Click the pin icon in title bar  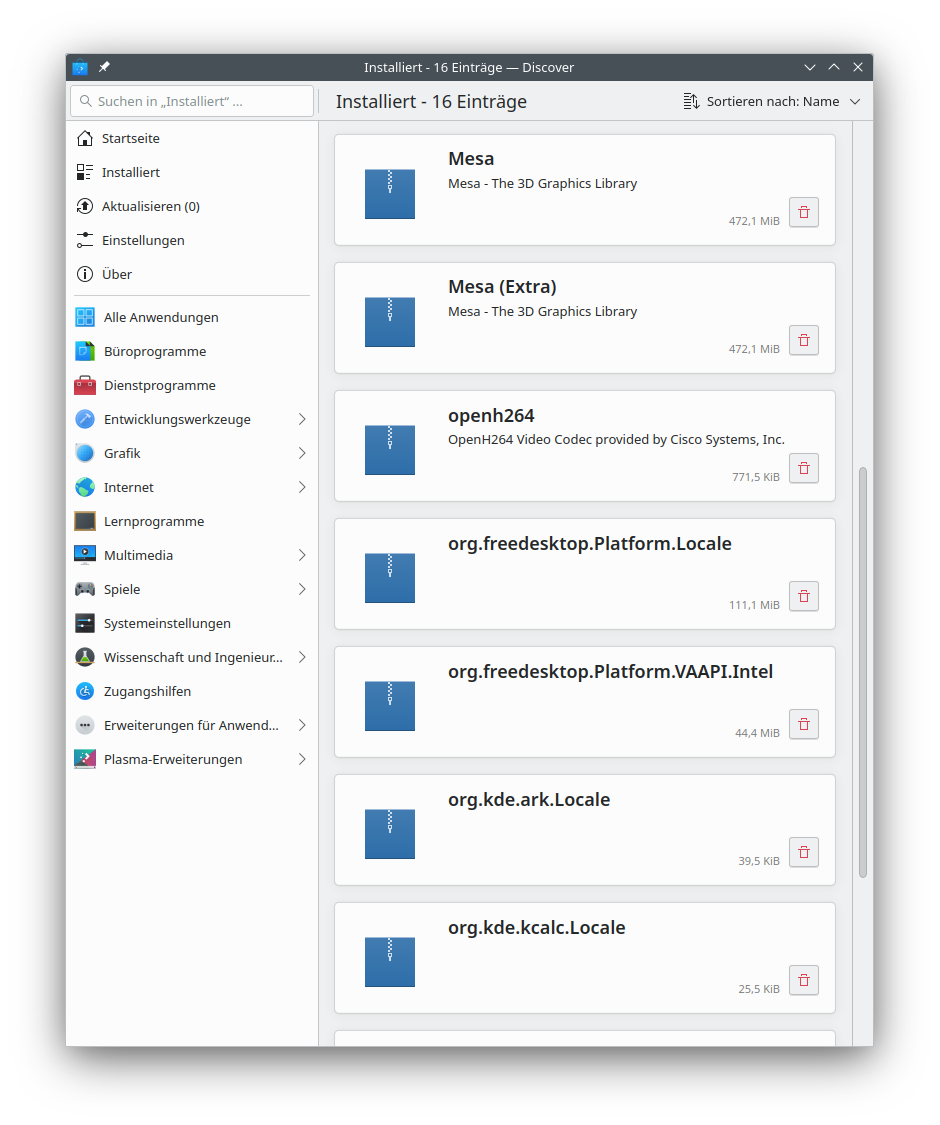point(104,67)
